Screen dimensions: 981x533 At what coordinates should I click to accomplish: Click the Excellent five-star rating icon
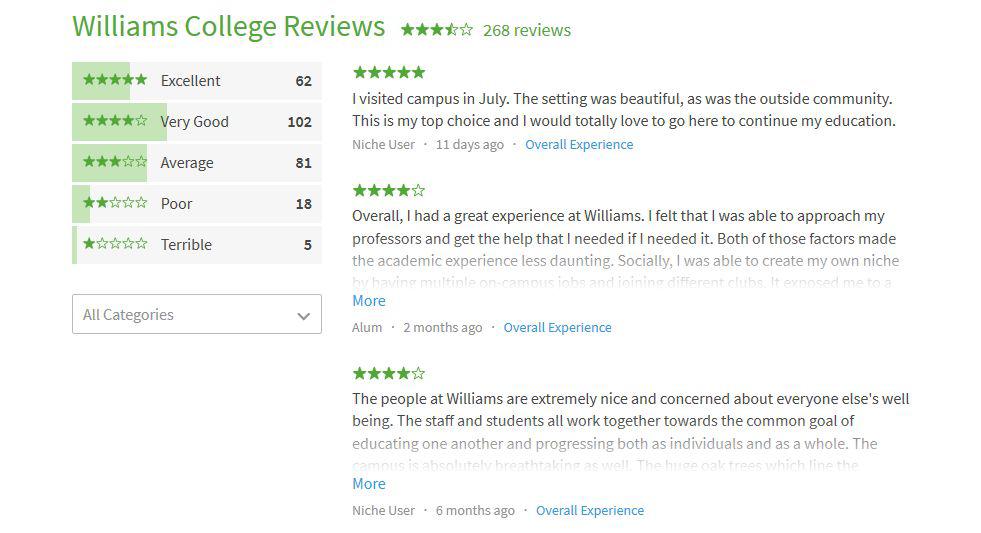115,80
